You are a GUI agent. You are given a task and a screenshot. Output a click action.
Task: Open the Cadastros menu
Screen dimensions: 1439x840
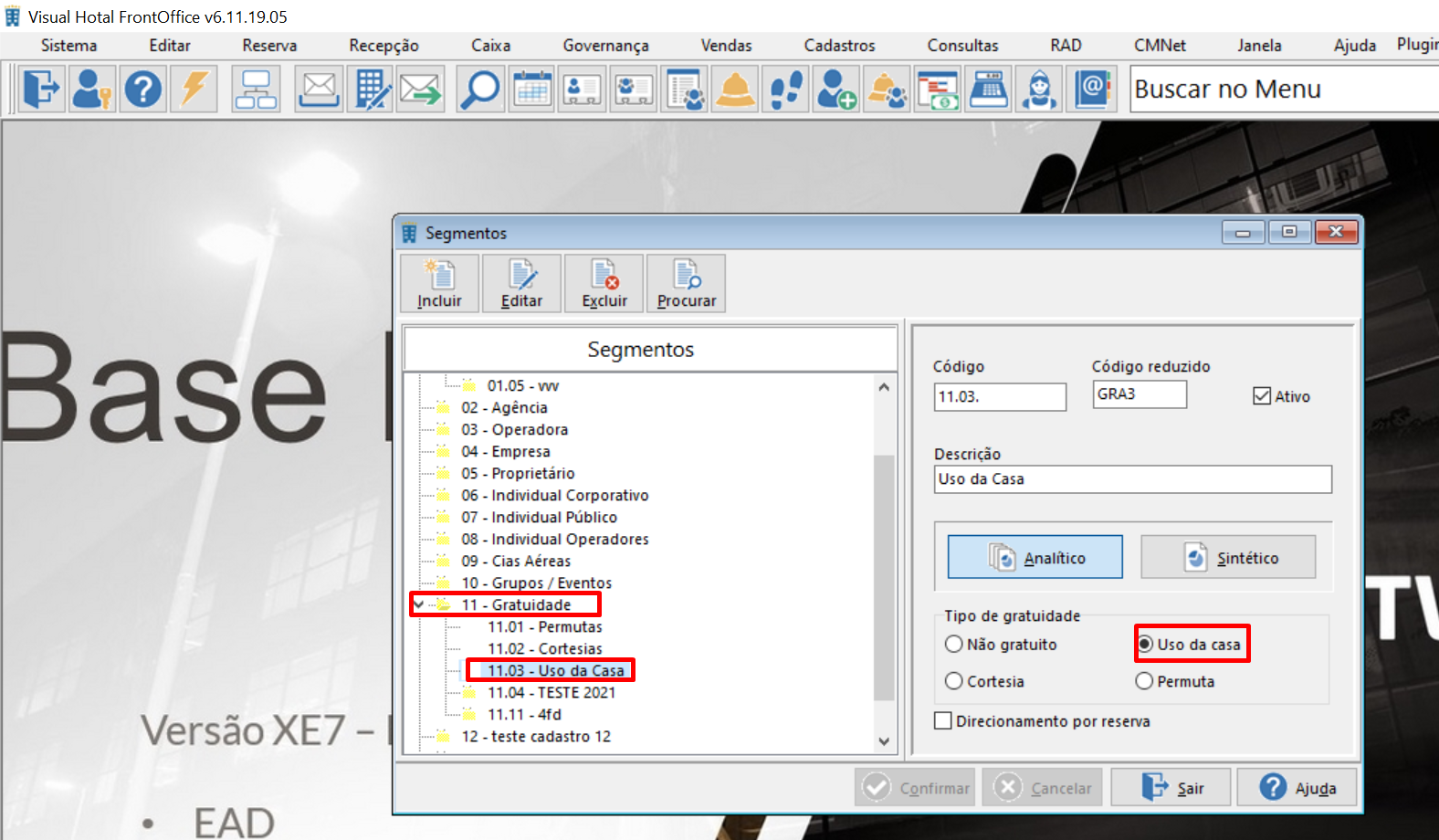pyautogui.click(x=840, y=46)
